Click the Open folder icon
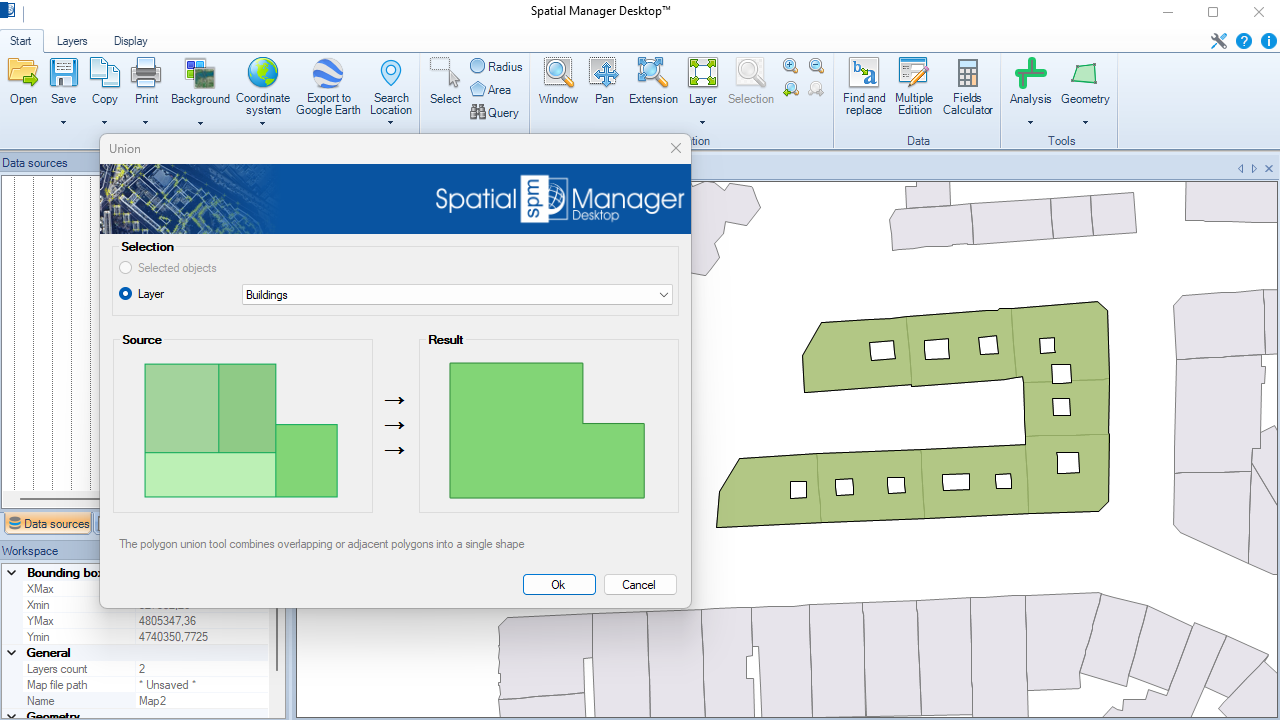1280x720 pixels. point(23,73)
